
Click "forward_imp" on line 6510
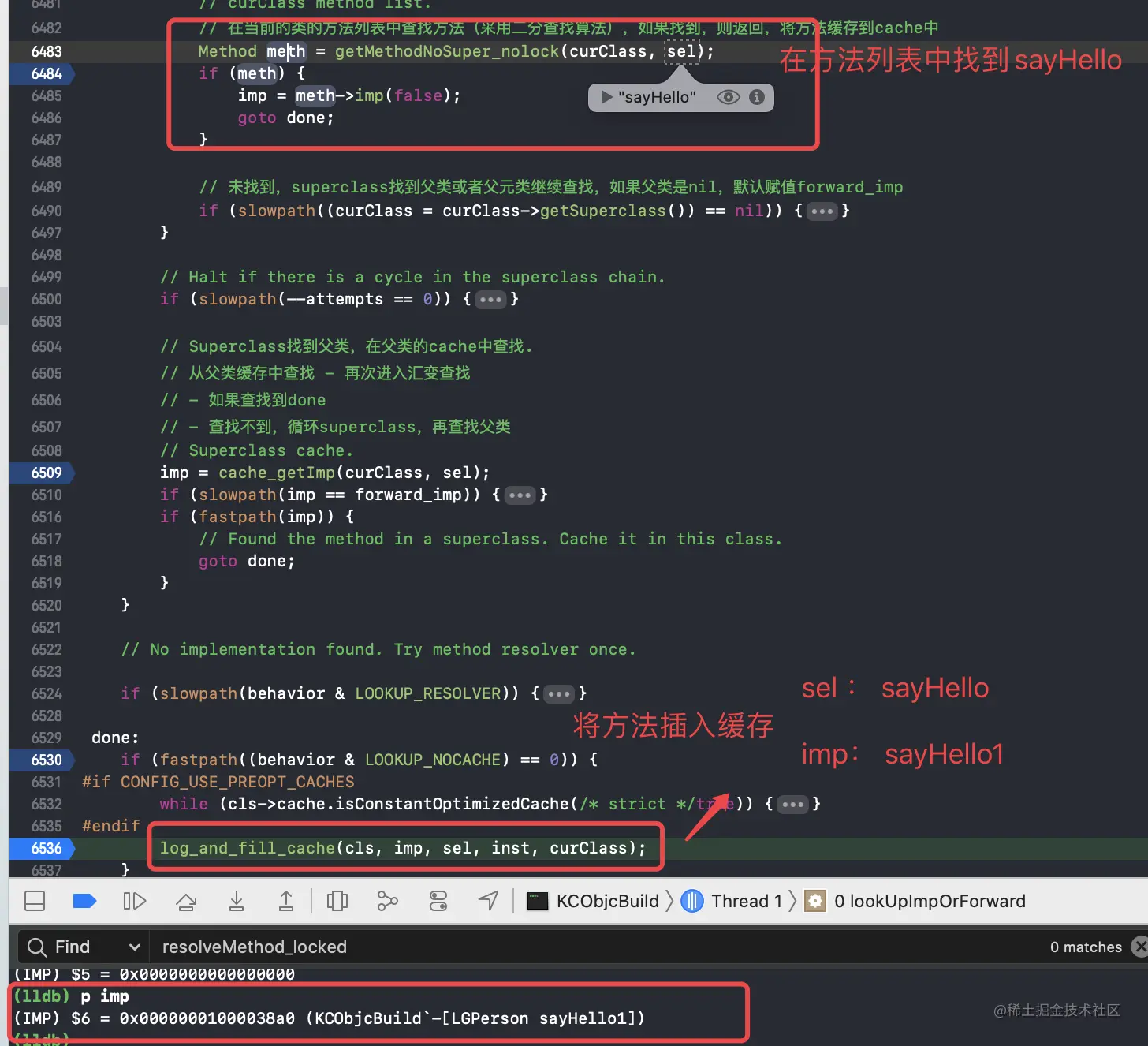pyautogui.click(x=408, y=495)
